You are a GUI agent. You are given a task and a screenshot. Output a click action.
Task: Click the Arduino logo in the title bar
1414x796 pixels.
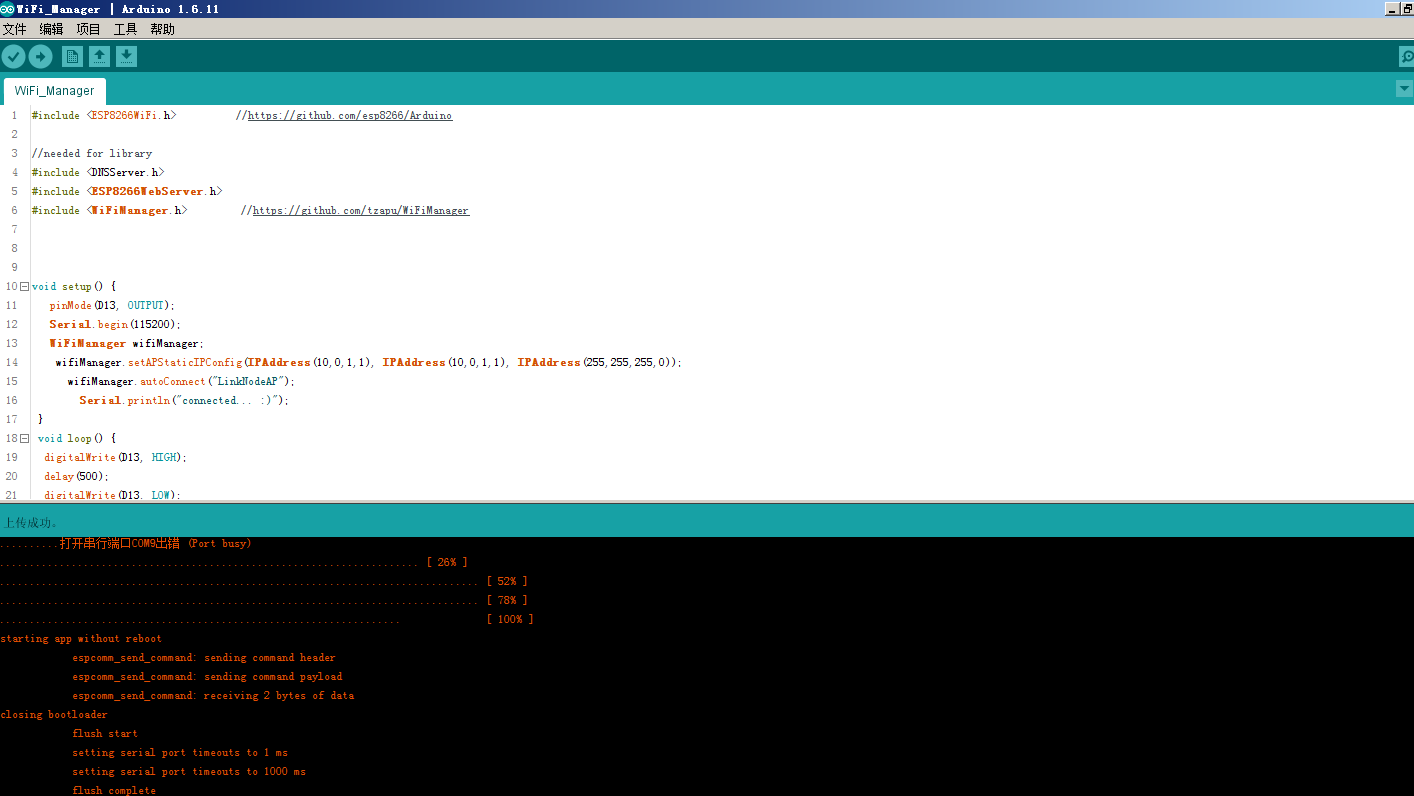8,9
